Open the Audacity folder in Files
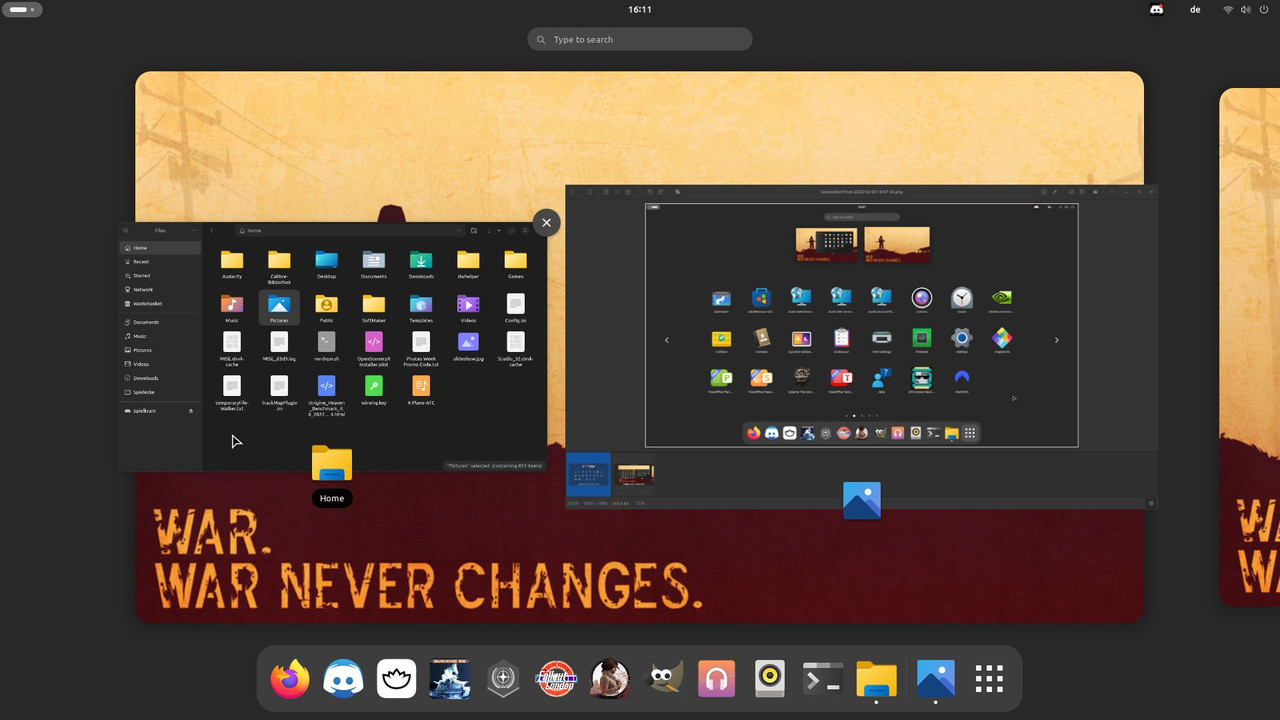The height and width of the screenshot is (720, 1280). tap(232, 265)
